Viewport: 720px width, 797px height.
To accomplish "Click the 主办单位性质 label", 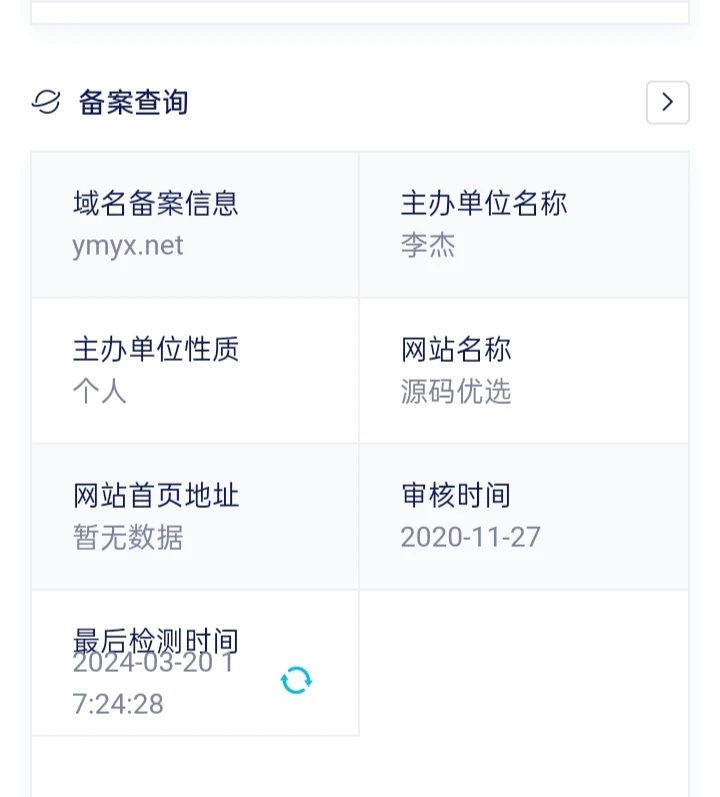I will [156, 349].
